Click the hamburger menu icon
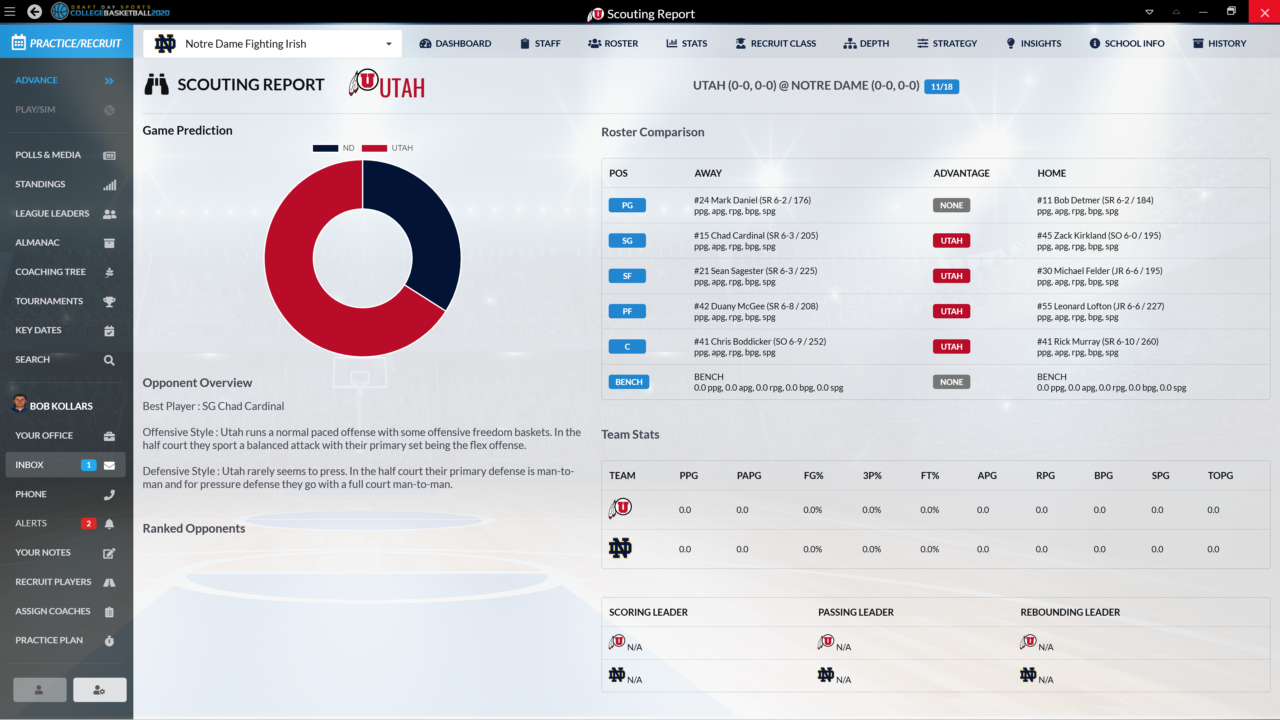Viewport: 1280px width, 720px height. pyautogui.click(x=10, y=12)
